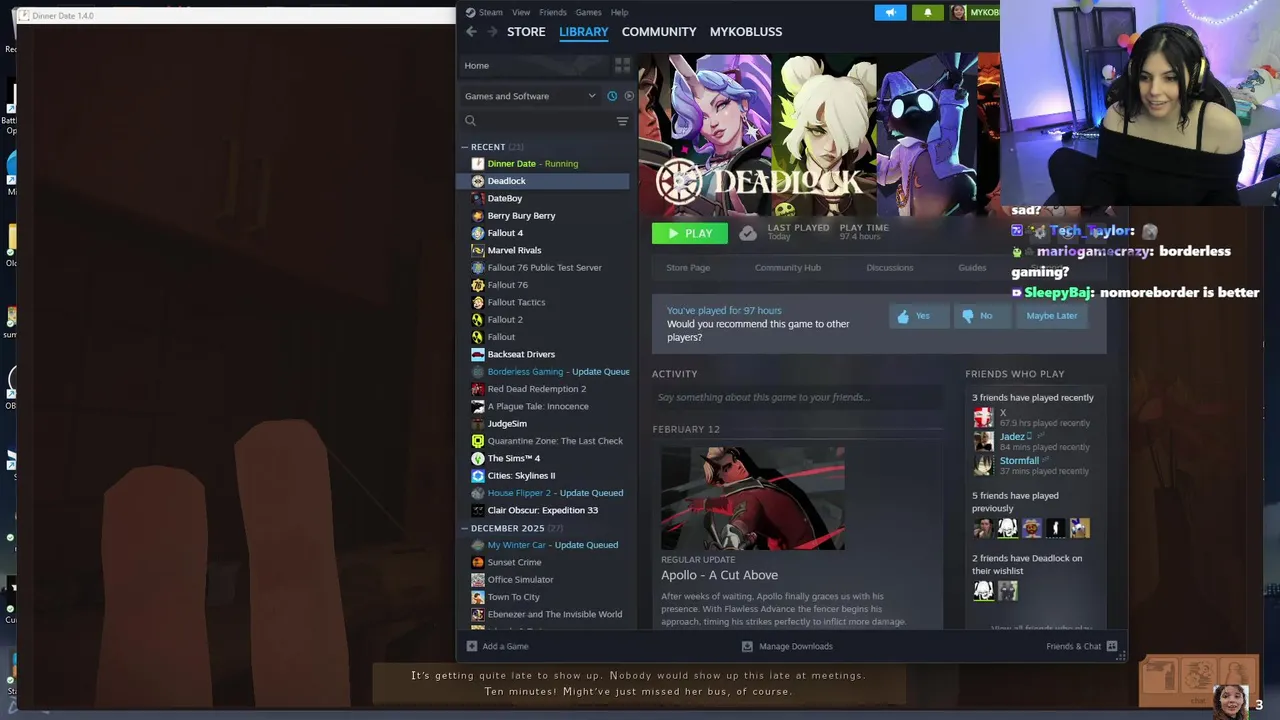Go to the COMMUNITY tab
Image resolution: width=1280 pixels, height=720 pixels.
point(659,32)
